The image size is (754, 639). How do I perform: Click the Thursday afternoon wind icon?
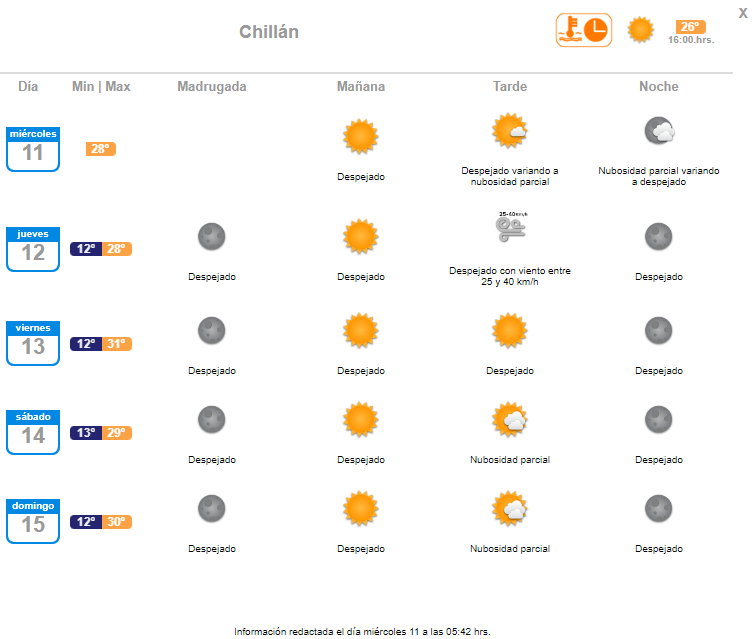(x=512, y=227)
